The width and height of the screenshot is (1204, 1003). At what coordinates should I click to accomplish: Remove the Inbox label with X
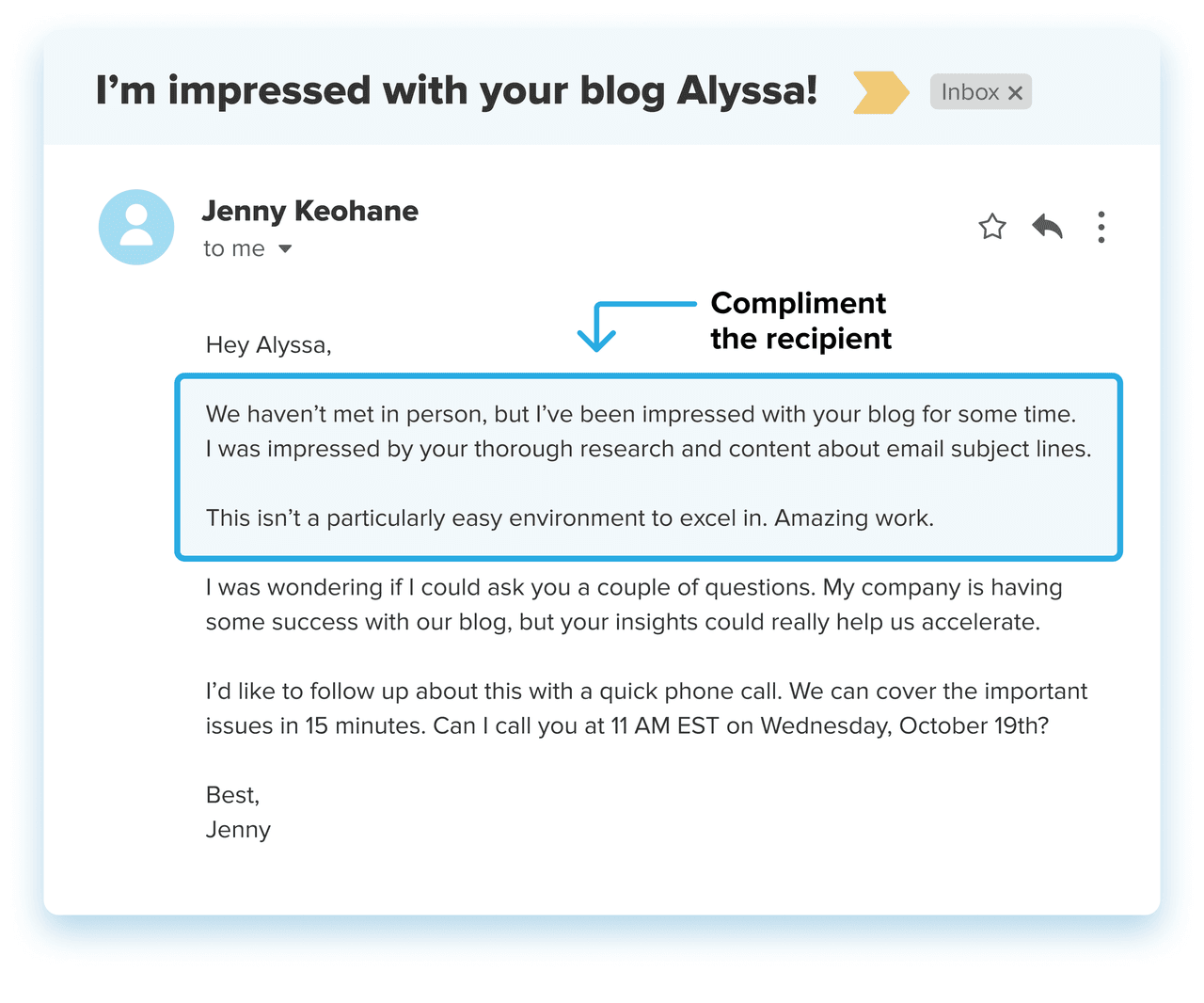point(1015,93)
